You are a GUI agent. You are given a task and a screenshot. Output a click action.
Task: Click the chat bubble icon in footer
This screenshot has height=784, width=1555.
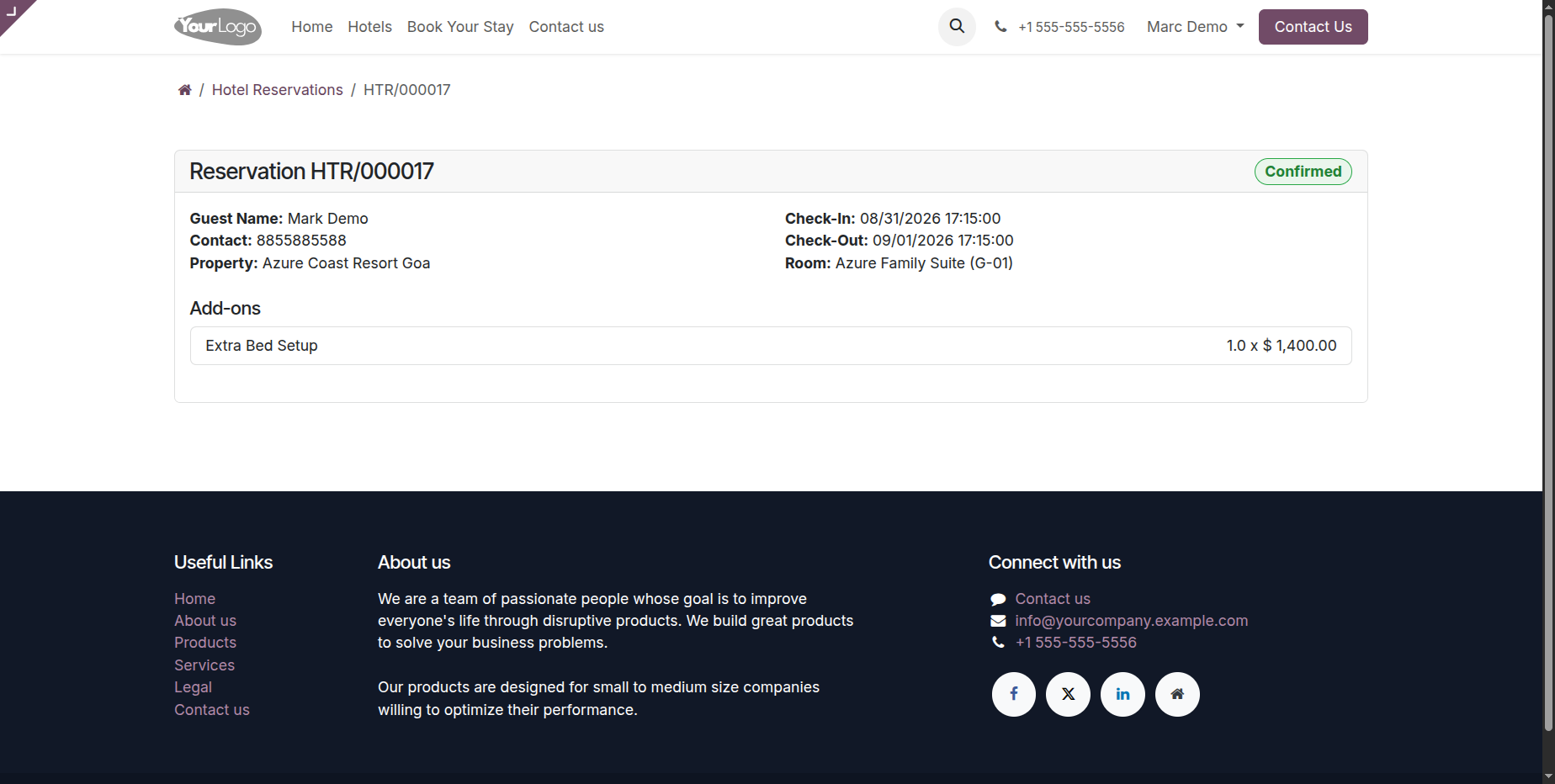coord(998,599)
